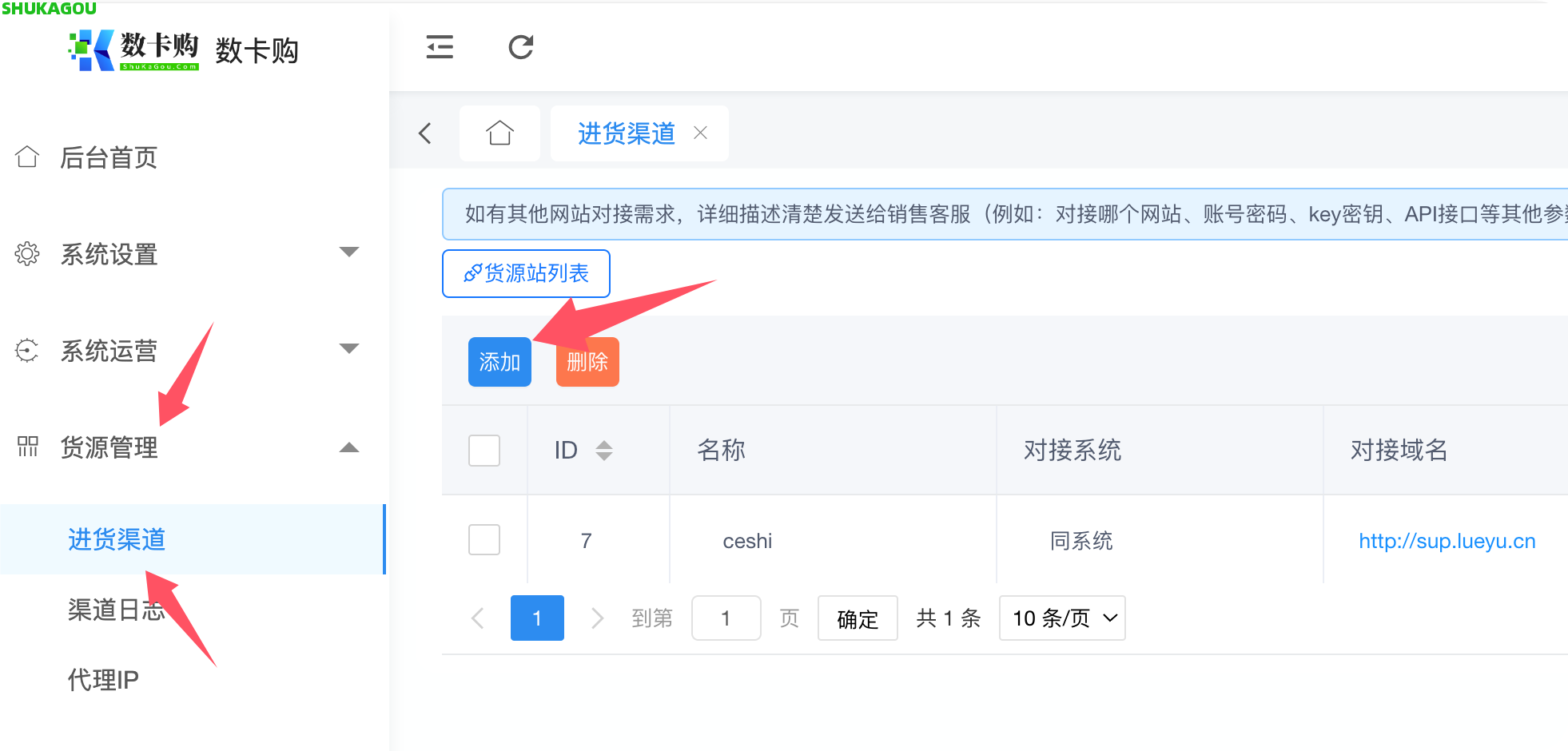Check the checkbox for row ID 7
This screenshot has width=1568, height=751.
tap(484, 540)
